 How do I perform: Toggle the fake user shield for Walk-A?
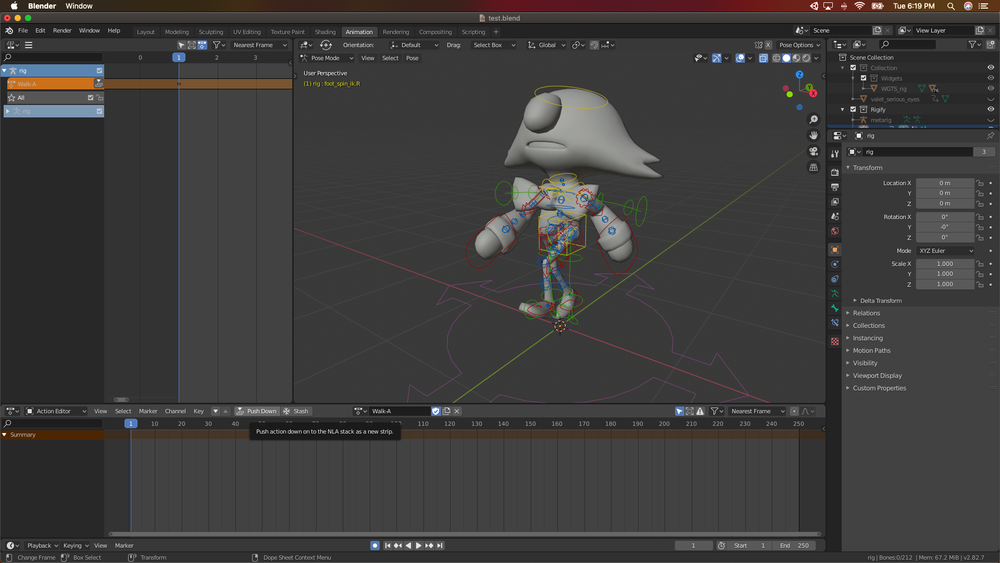click(436, 411)
